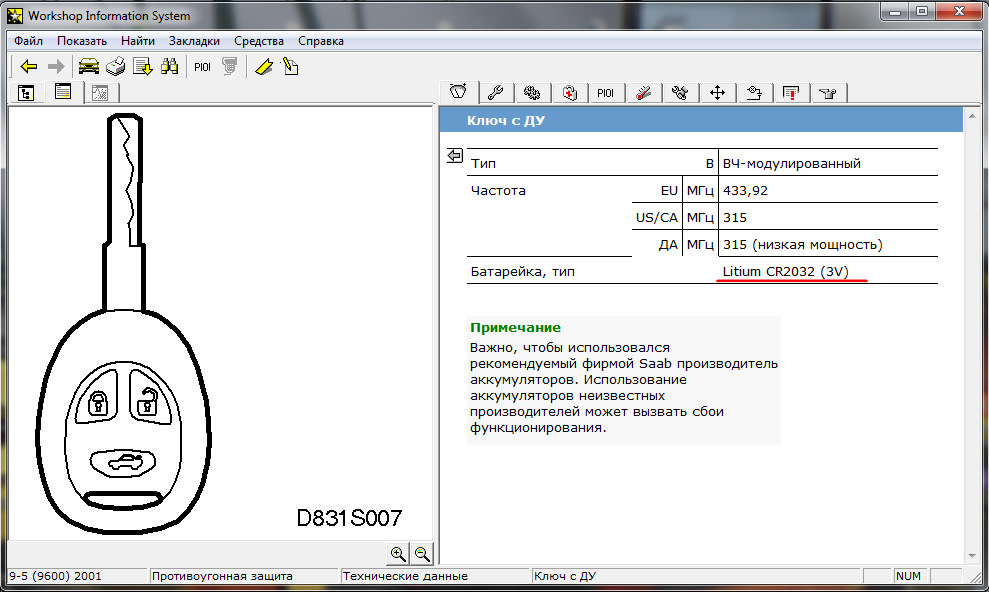Select the document list view tab
The width and height of the screenshot is (989, 592).
pos(62,92)
